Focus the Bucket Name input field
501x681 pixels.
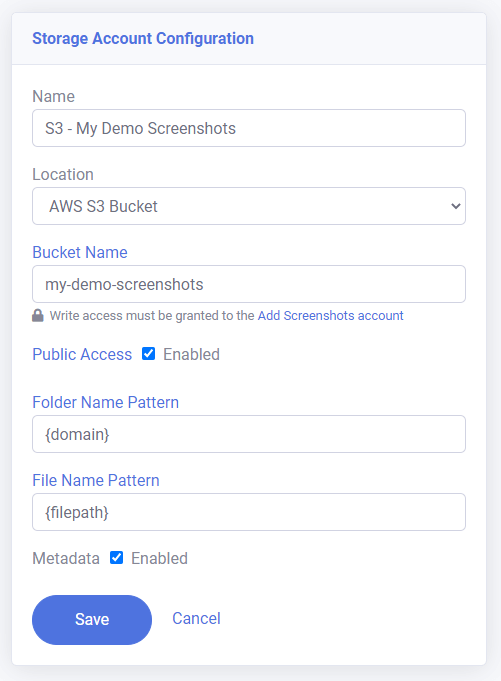pyautogui.click(x=249, y=284)
